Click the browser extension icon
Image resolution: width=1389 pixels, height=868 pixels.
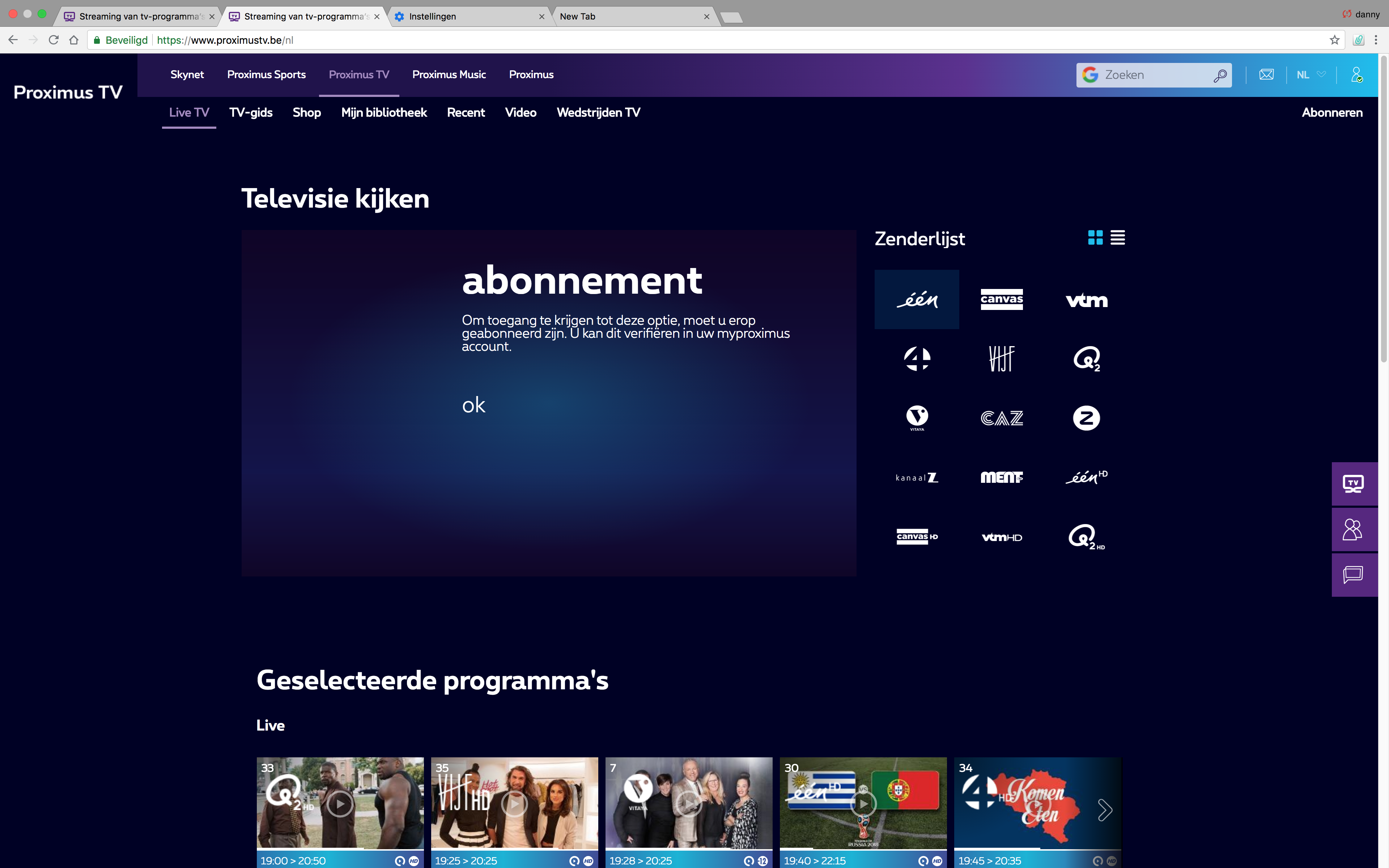[1358, 40]
